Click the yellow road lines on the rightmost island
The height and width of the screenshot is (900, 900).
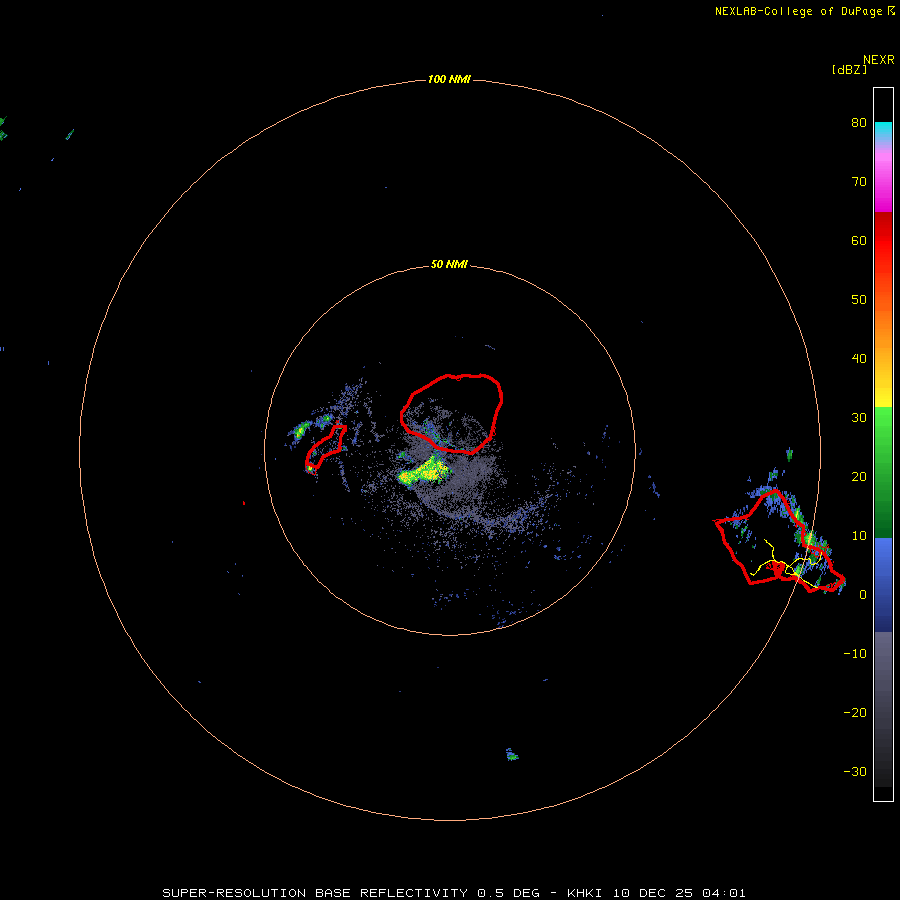point(786,564)
